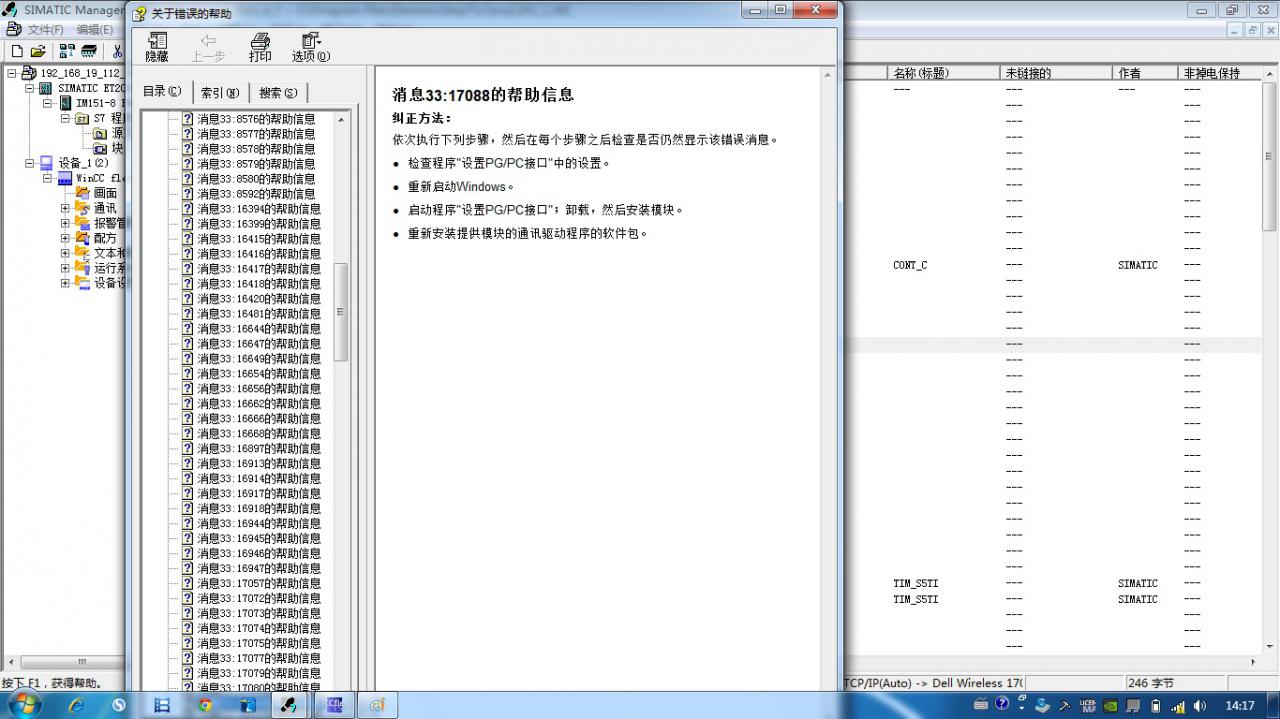Click the Open project folder icon

(38, 51)
